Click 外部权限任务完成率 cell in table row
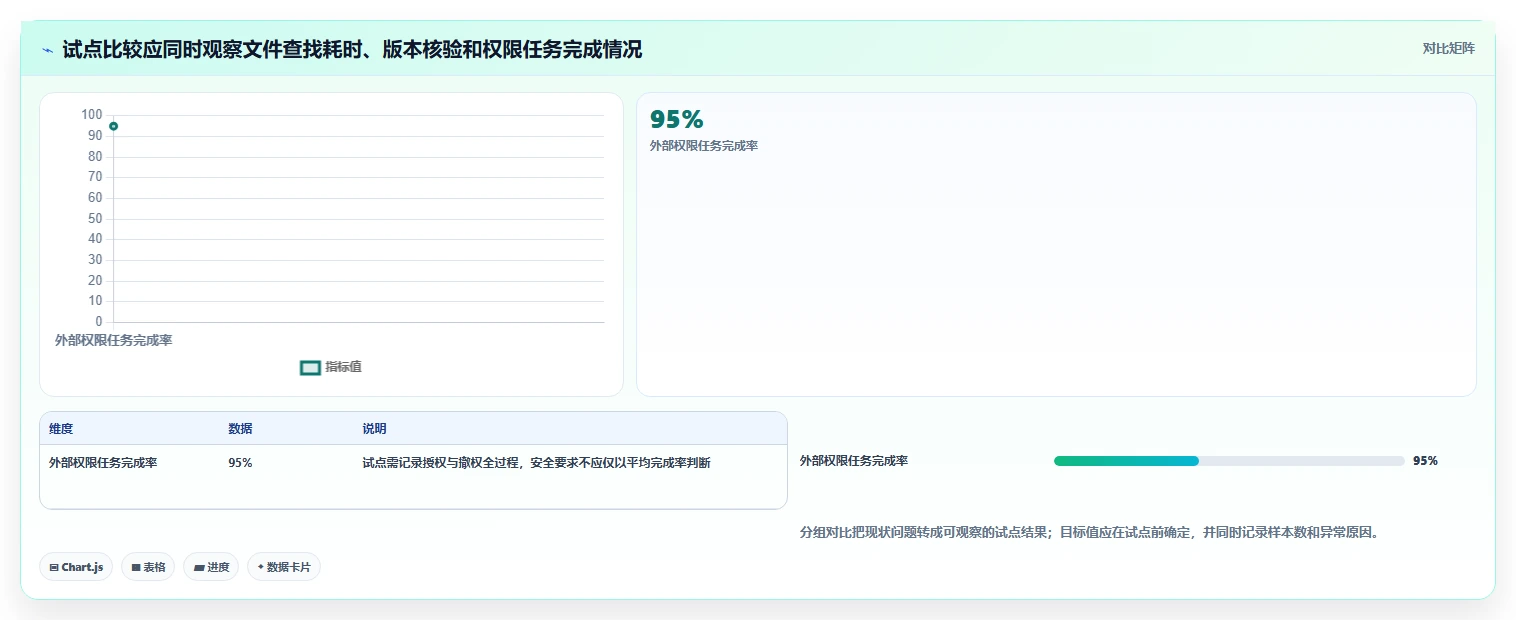The image size is (1516, 620). (x=103, y=463)
